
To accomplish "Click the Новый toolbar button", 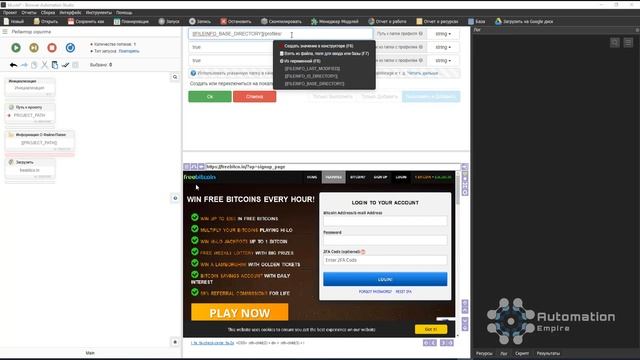I will tap(13, 21).
